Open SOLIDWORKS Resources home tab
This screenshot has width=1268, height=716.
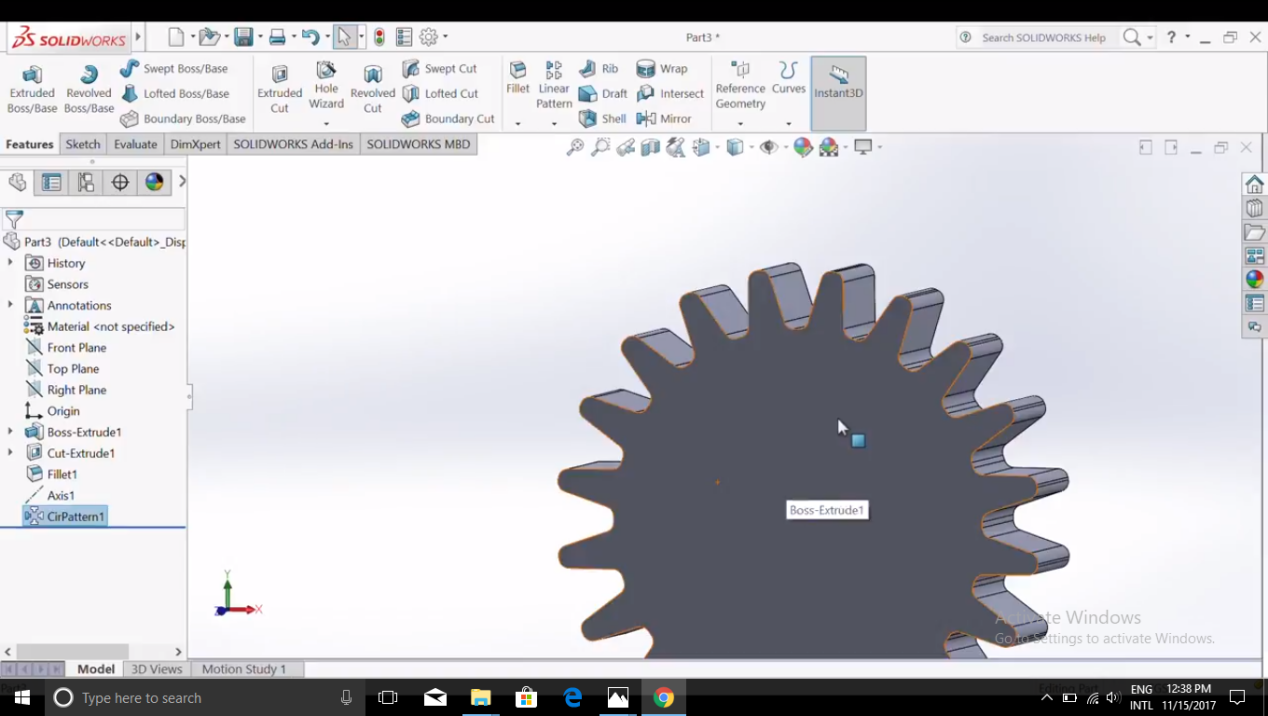click(x=1254, y=184)
